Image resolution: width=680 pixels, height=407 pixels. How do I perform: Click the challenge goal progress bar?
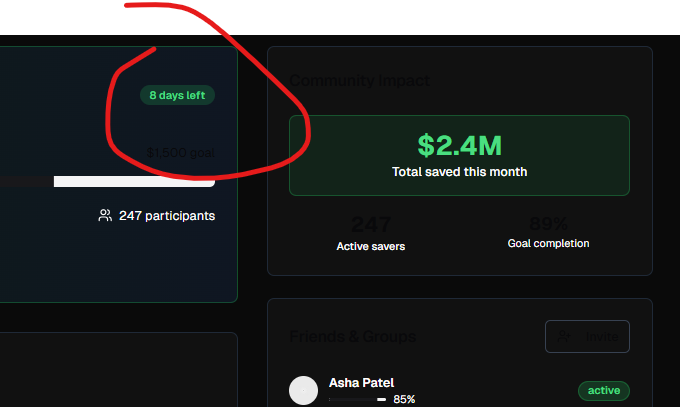pyautogui.click(x=108, y=181)
